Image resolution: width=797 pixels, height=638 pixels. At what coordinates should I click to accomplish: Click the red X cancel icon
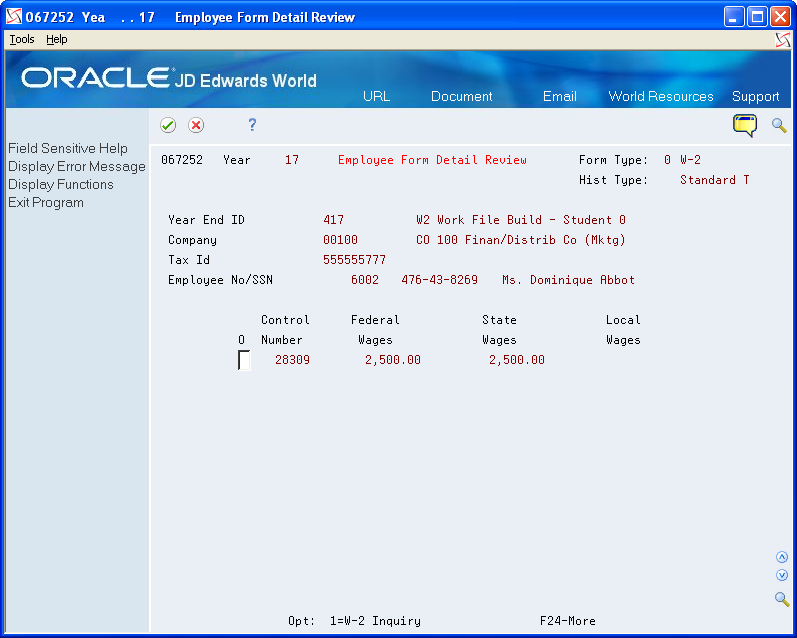[x=196, y=125]
